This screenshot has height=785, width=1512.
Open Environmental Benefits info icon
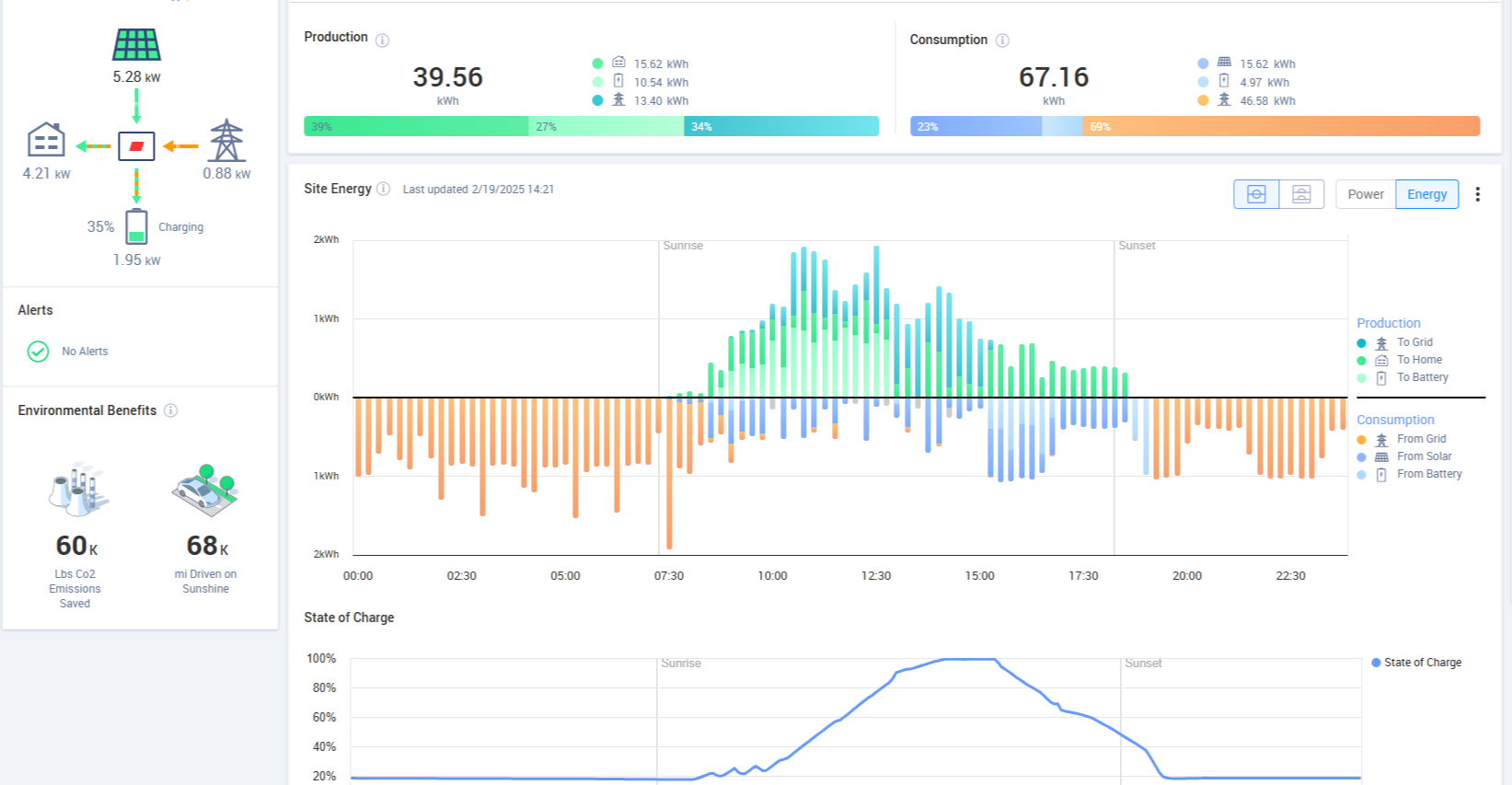[x=170, y=410]
